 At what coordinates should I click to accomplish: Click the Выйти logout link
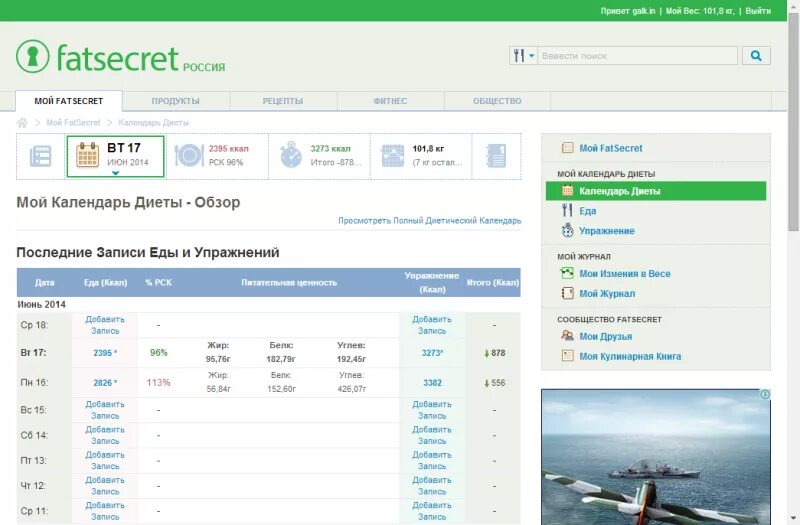tap(758, 11)
